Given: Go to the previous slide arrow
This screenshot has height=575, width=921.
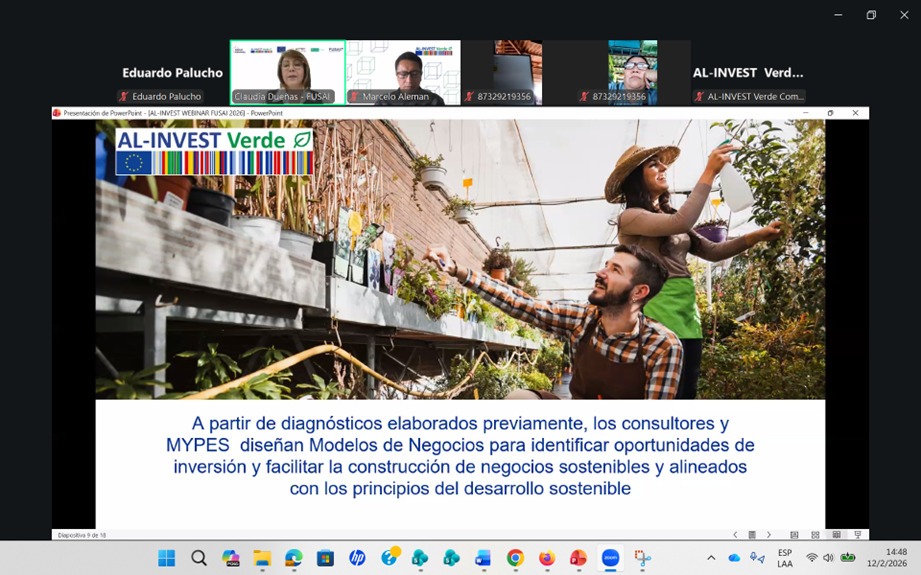Looking at the screenshot, I should coord(735,535).
